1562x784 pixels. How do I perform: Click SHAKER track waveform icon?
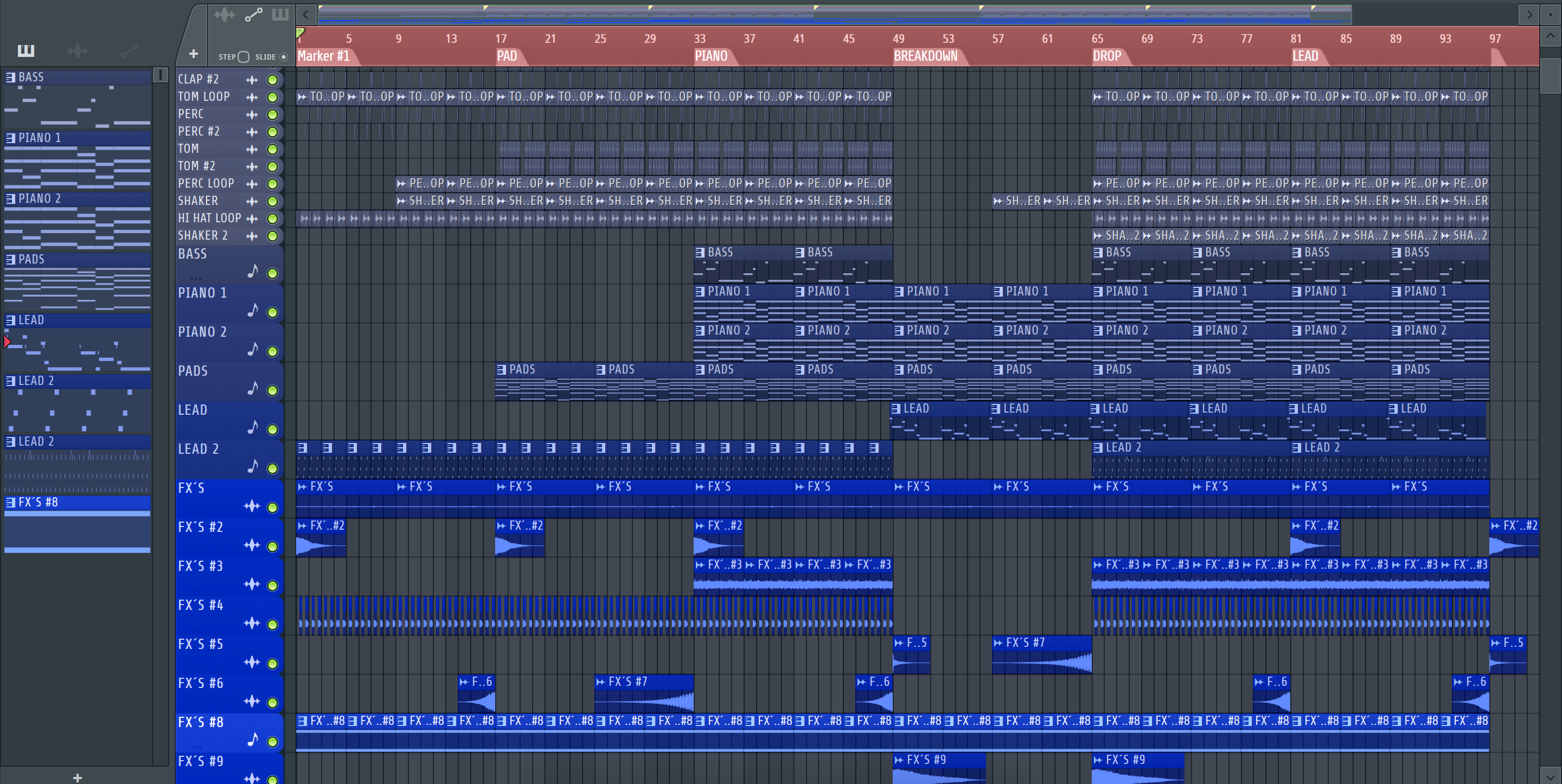252,201
